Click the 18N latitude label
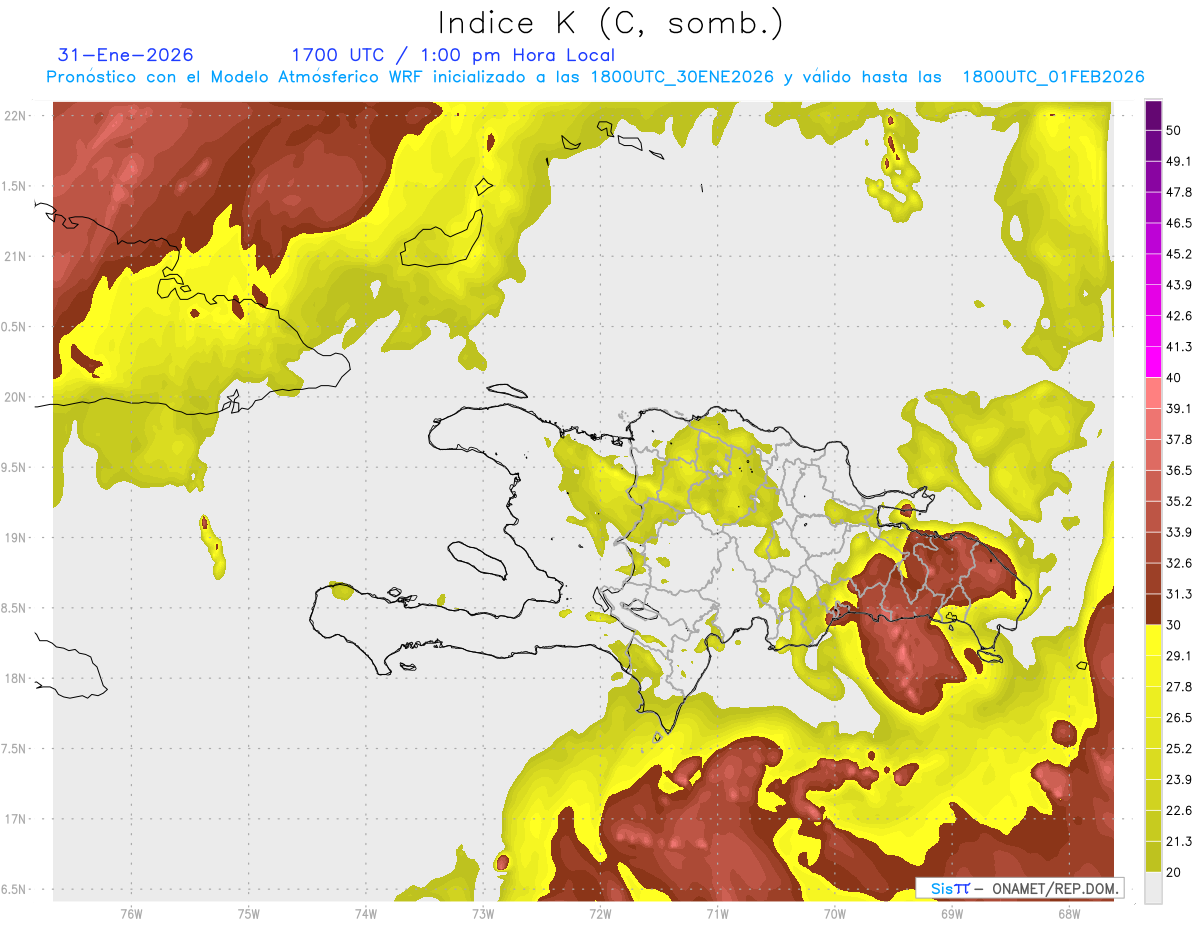 pyautogui.click(x=16, y=678)
